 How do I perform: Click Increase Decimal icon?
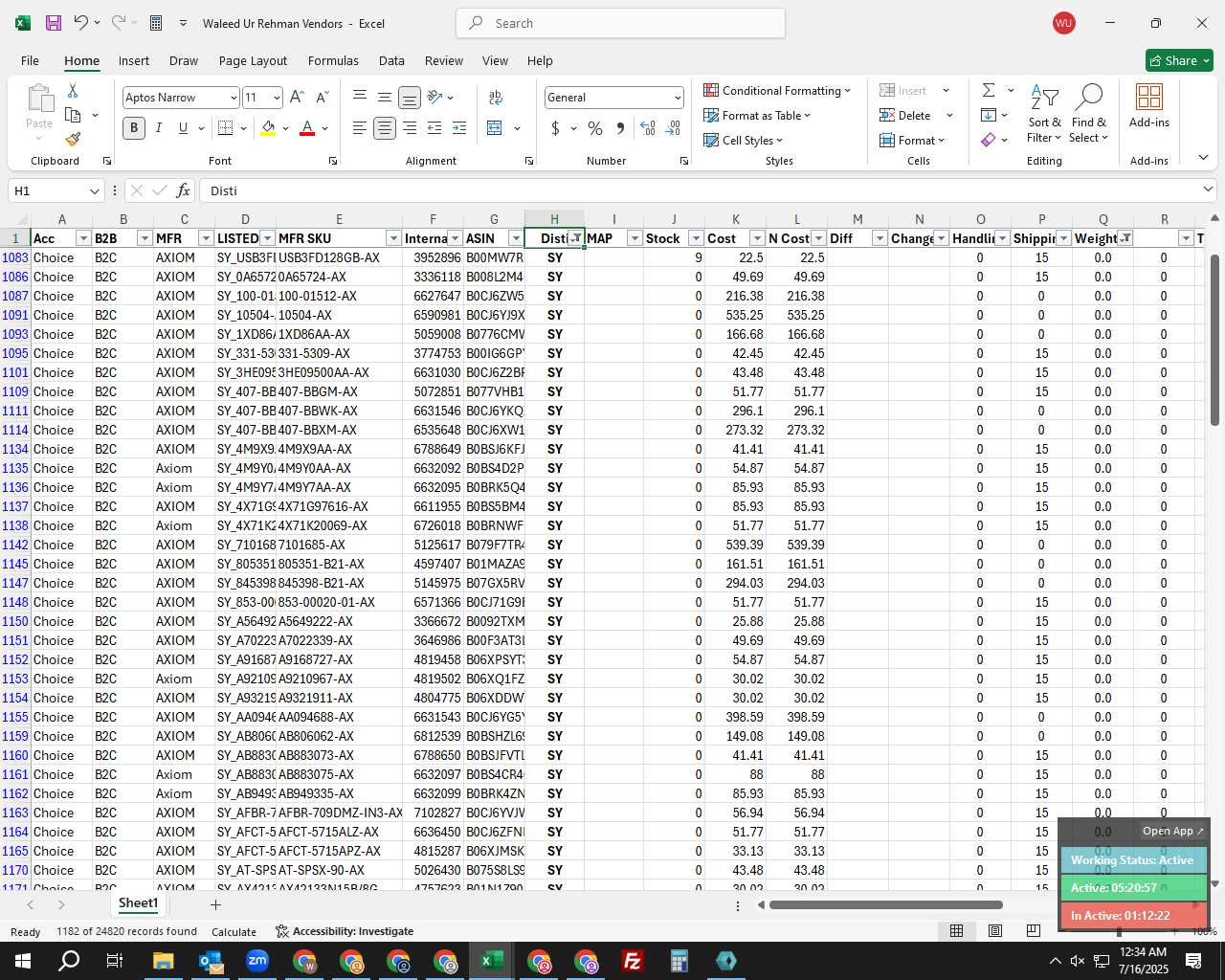point(648,128)
